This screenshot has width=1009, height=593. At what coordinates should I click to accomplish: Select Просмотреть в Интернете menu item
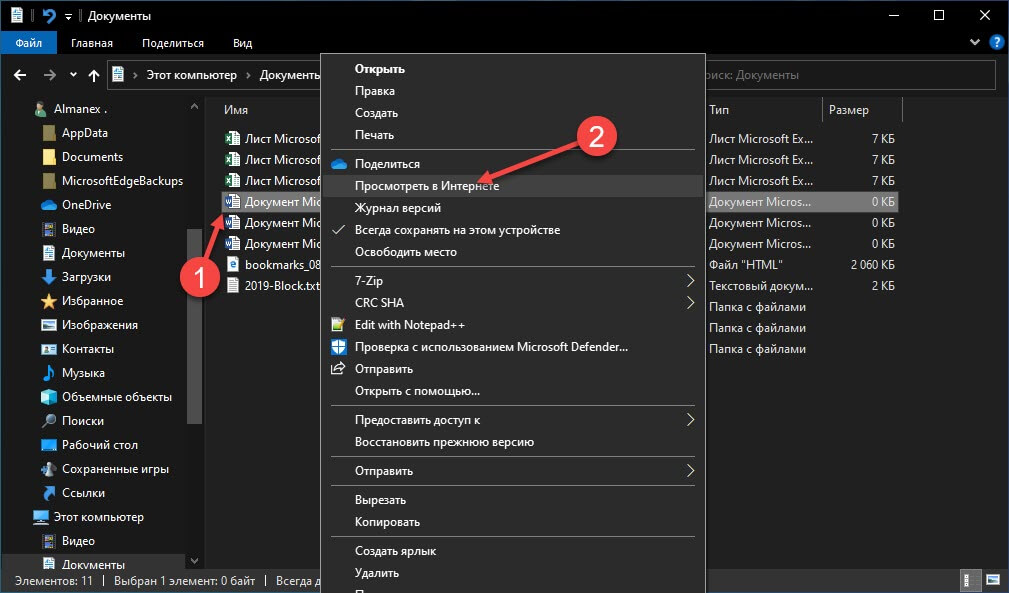427,186
